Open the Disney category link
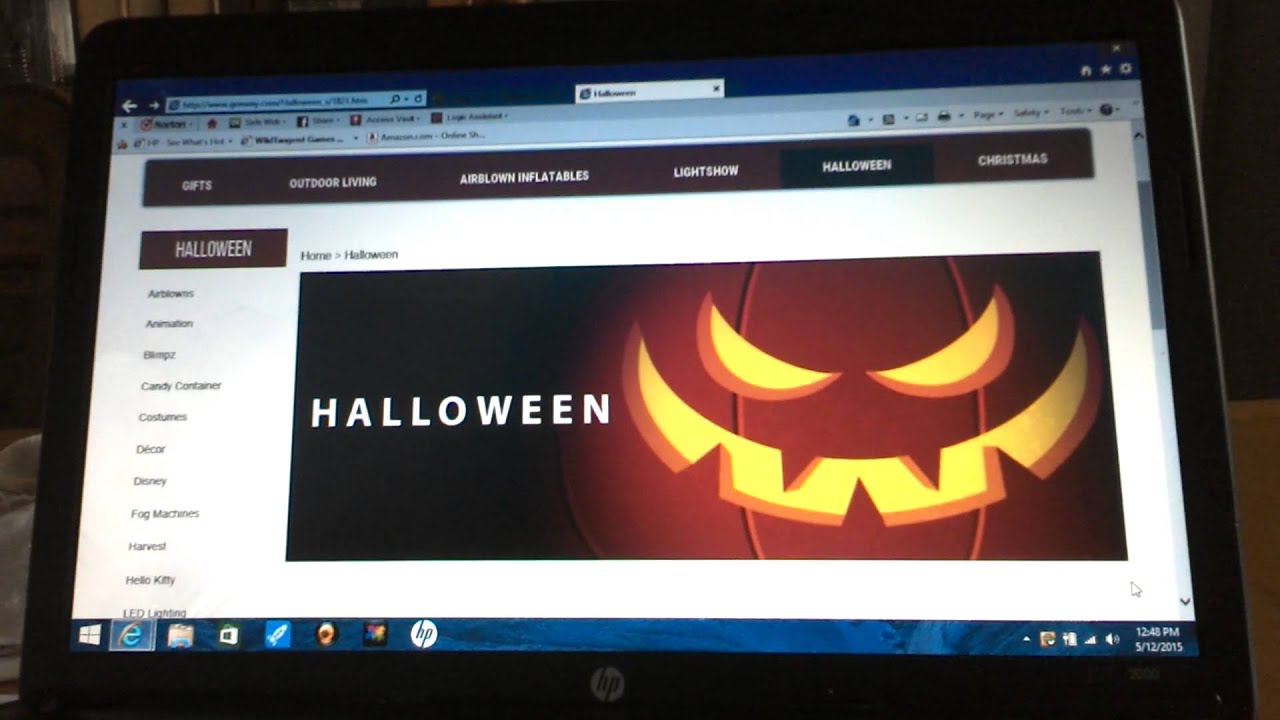This screenshot has height=720, width=1280. [150, 482]
